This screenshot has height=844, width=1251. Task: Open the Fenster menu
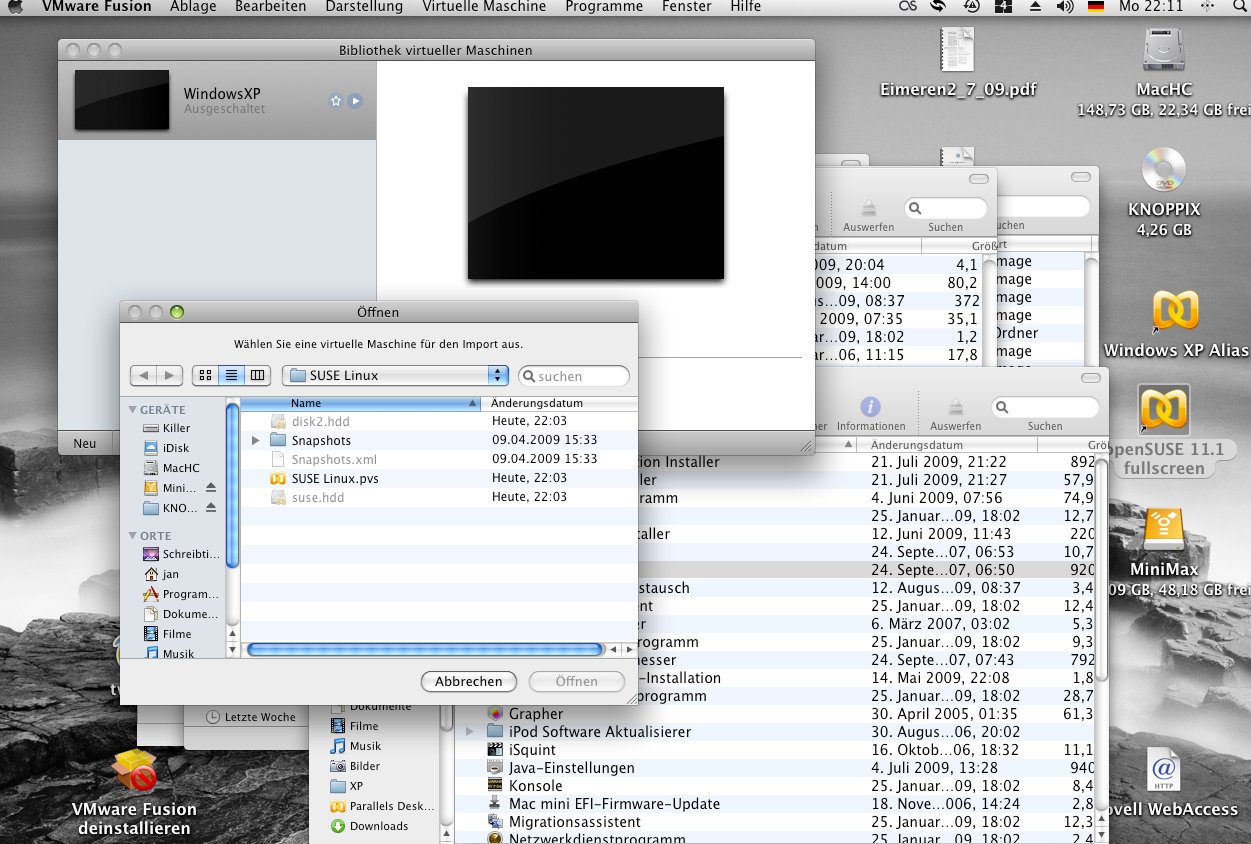pos(687,7)
